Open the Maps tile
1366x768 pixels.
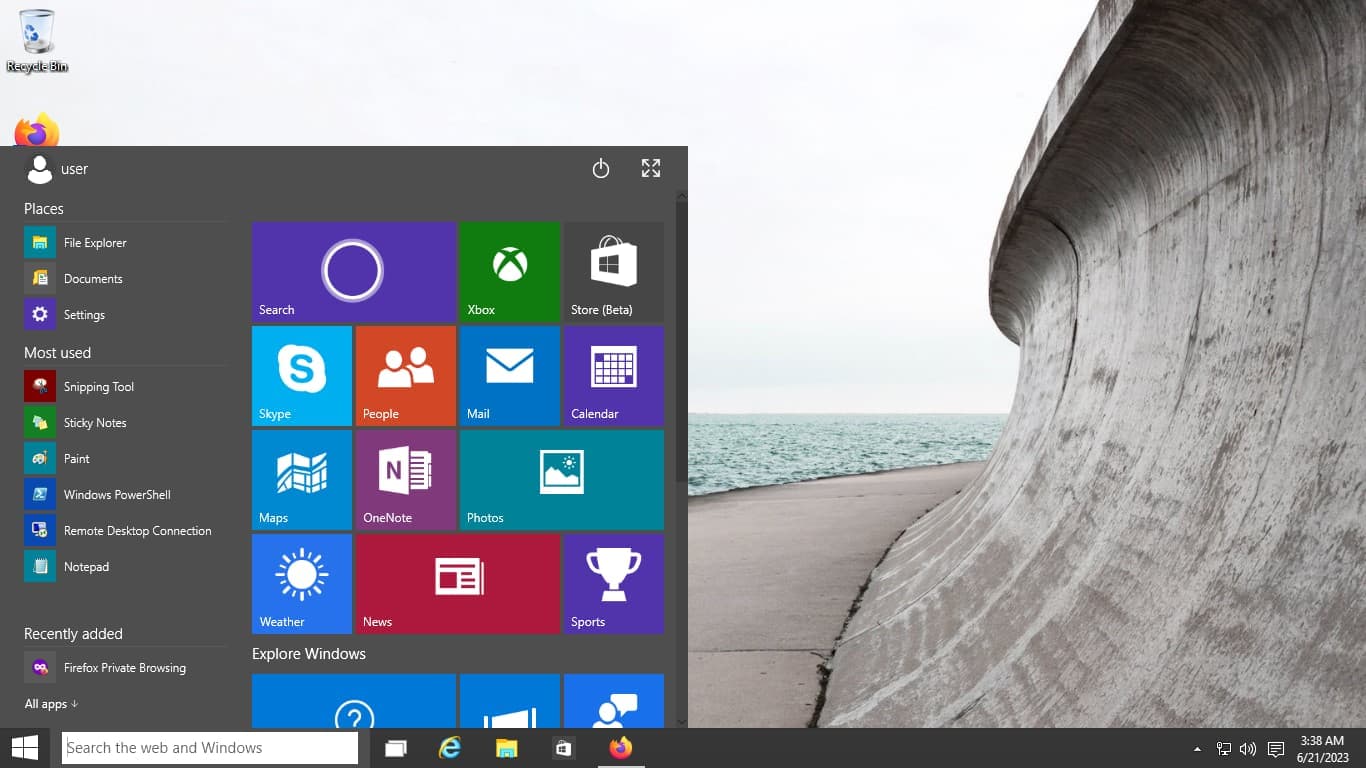point(302,480)
